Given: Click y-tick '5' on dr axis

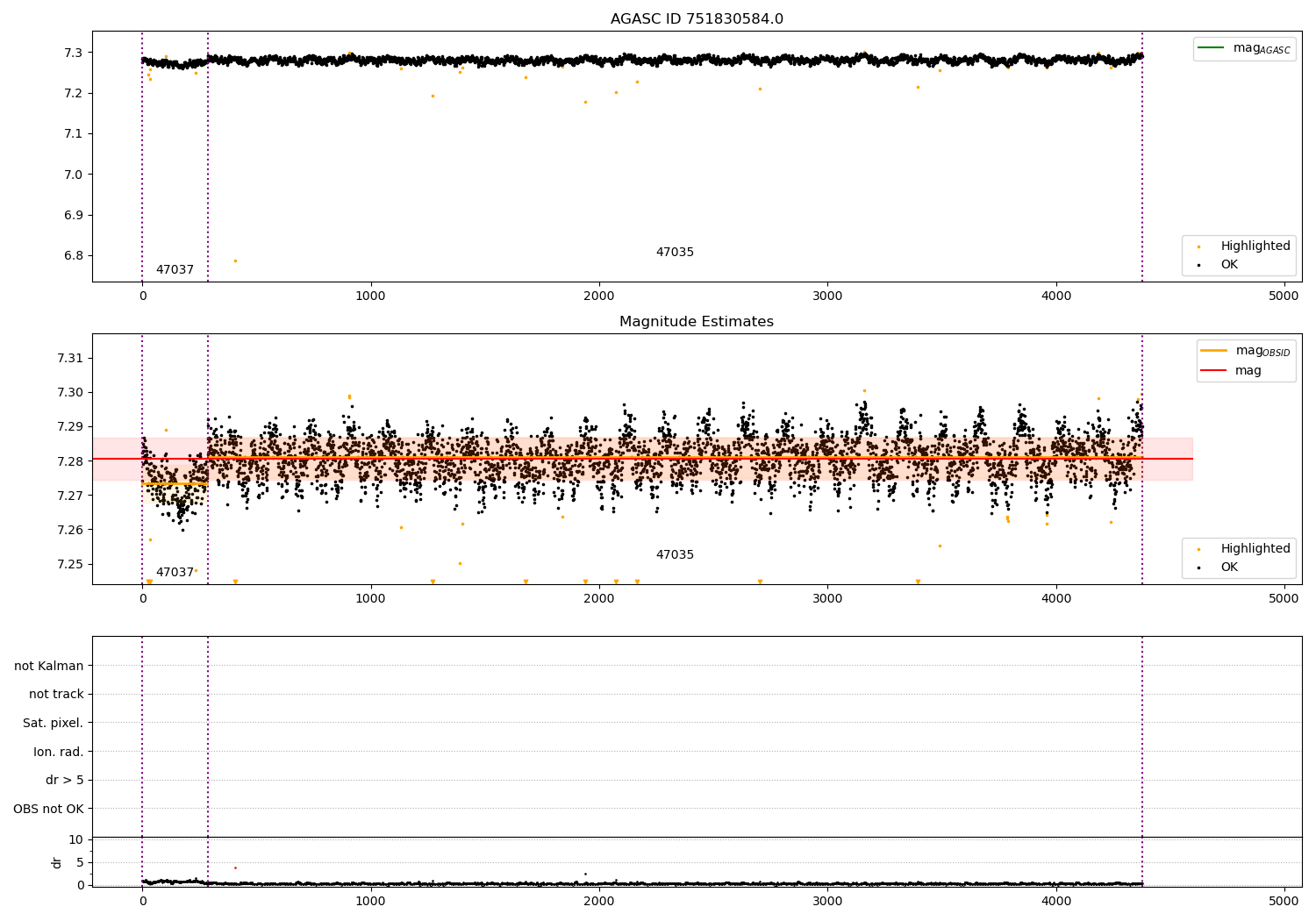Looking at the screenshot, I should coord(80,863).
